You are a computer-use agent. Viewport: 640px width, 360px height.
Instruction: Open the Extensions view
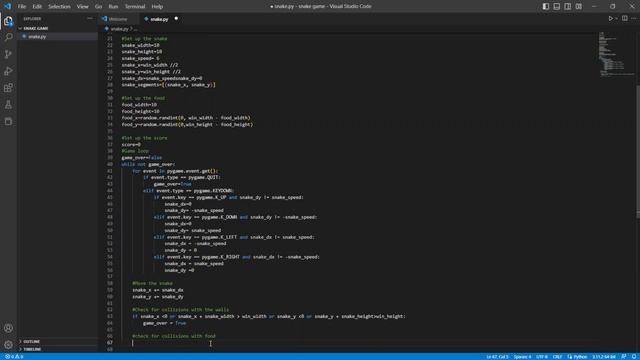(8, 88)
